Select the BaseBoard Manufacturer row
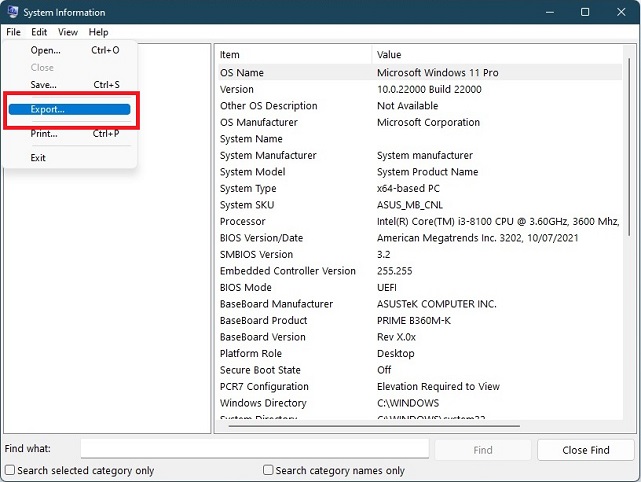This screenshot has width=641, height=482. click(420, 304)
